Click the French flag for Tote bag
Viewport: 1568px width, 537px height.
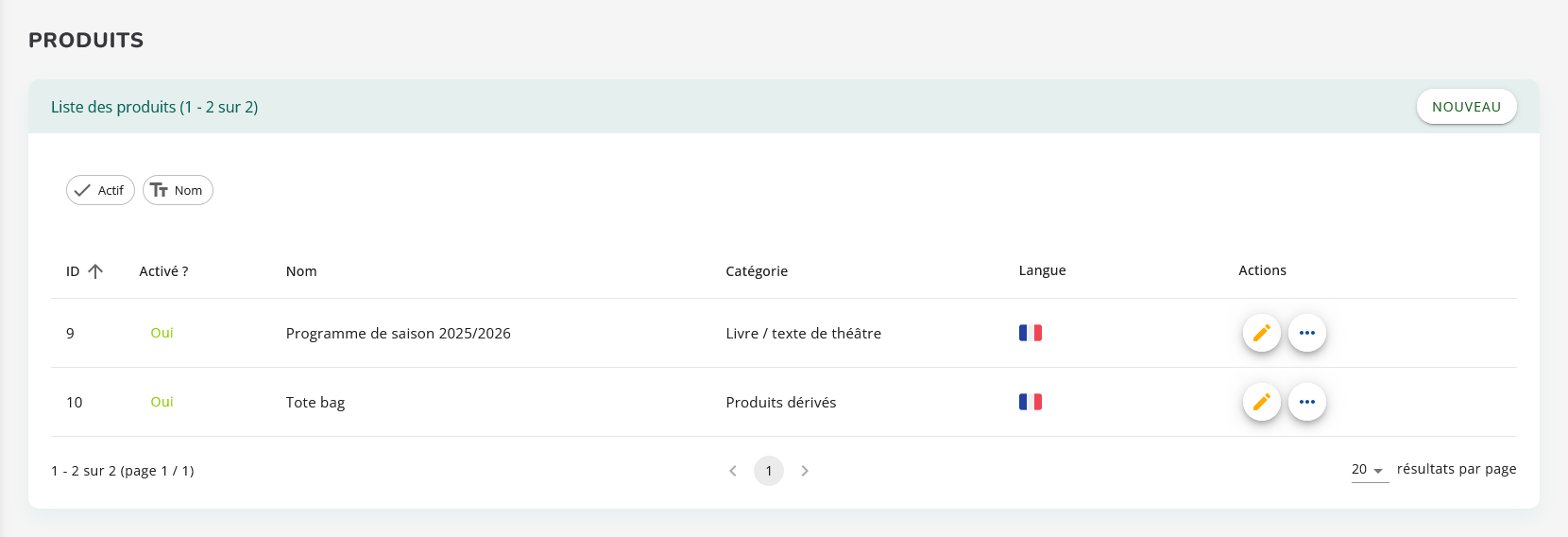click(1030, 402)
